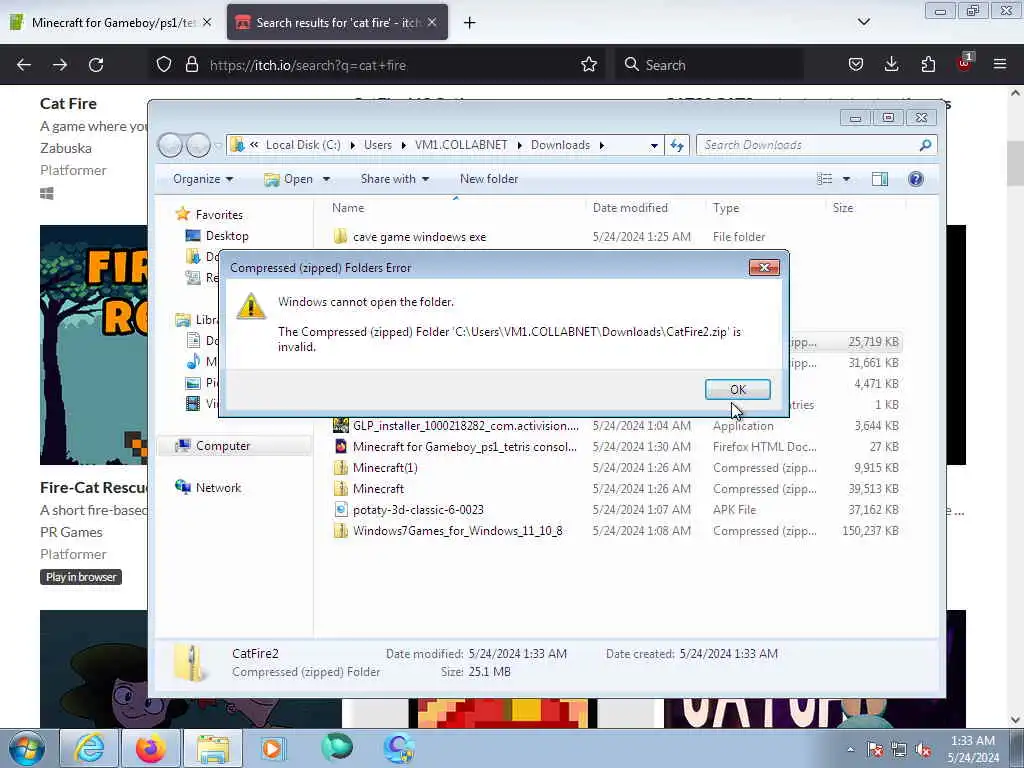Sort files by Date modified column
The height and width of the screenshot is (768, 1024).
tap(630, 208)
